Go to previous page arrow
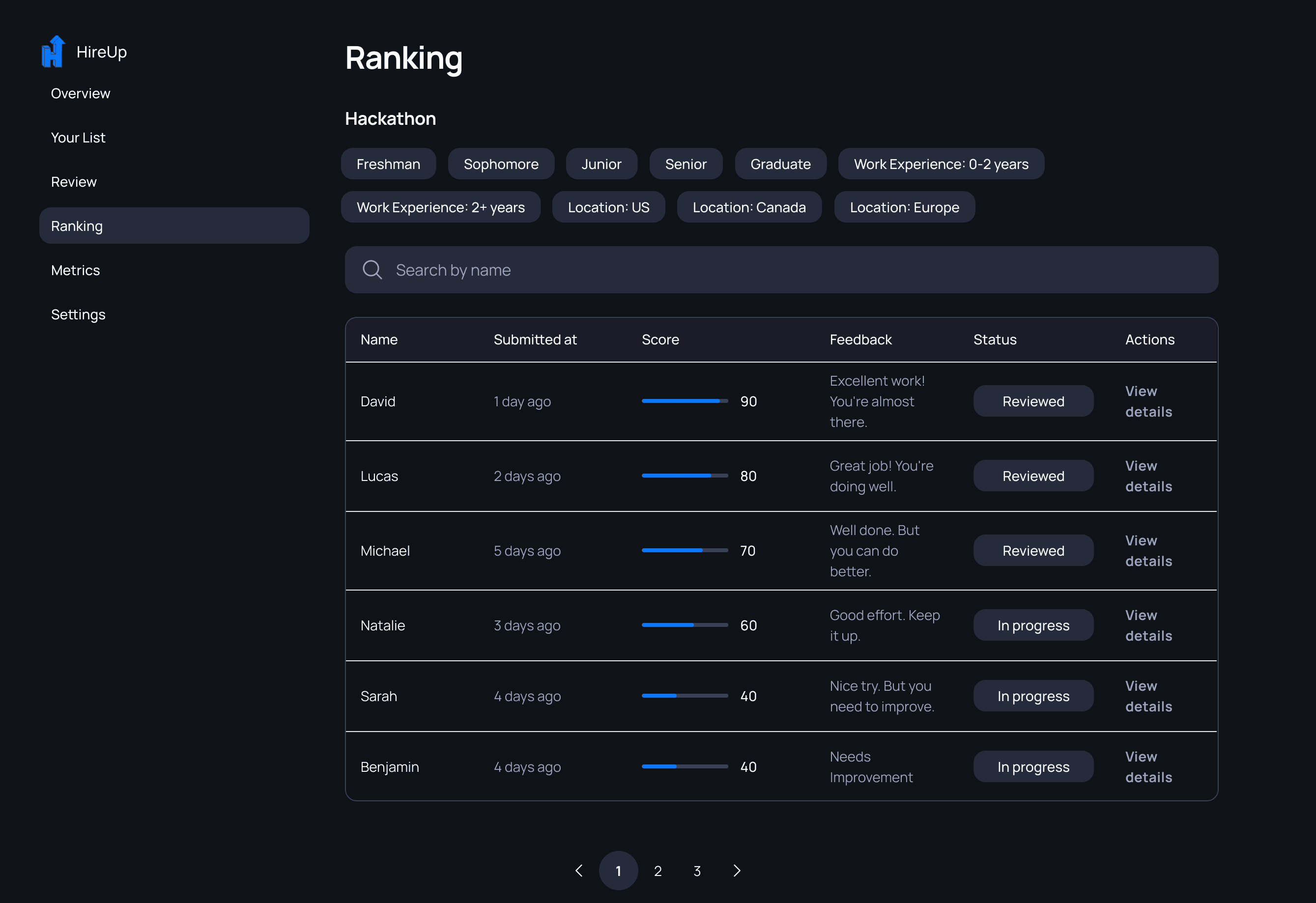Viewport: 1316px width, 903px height. click(x=579, y=871)
